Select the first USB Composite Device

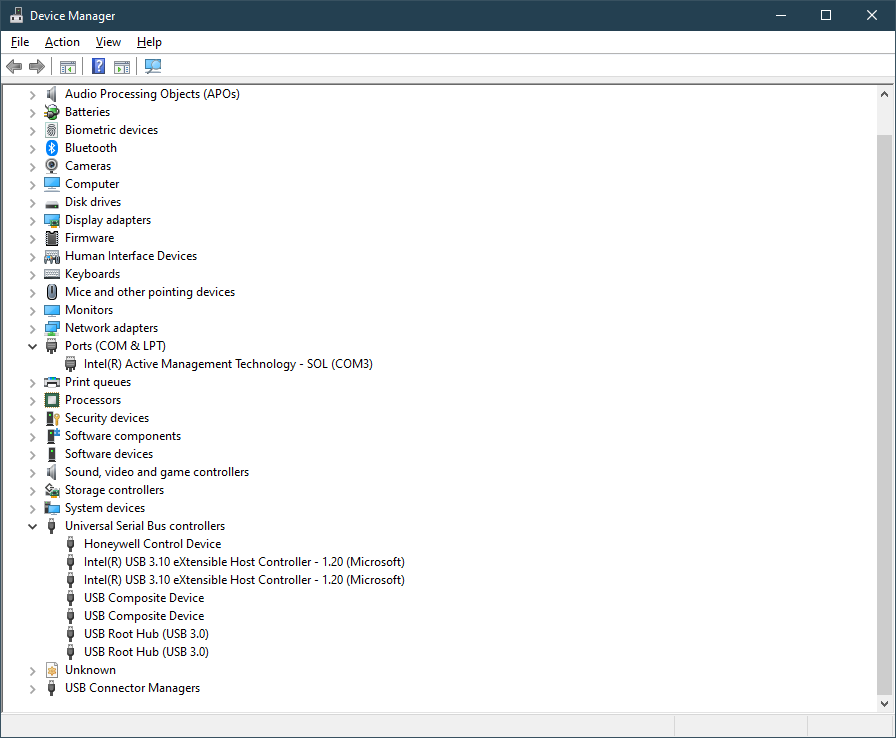pyautogui.click(x=144, y=598)
